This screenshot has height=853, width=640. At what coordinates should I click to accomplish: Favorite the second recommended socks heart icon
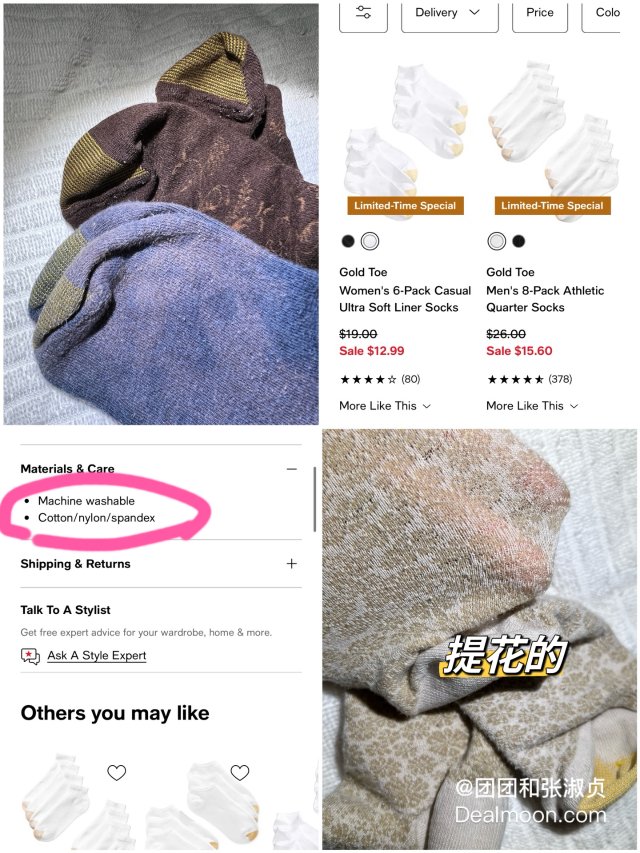coord(240,772)
